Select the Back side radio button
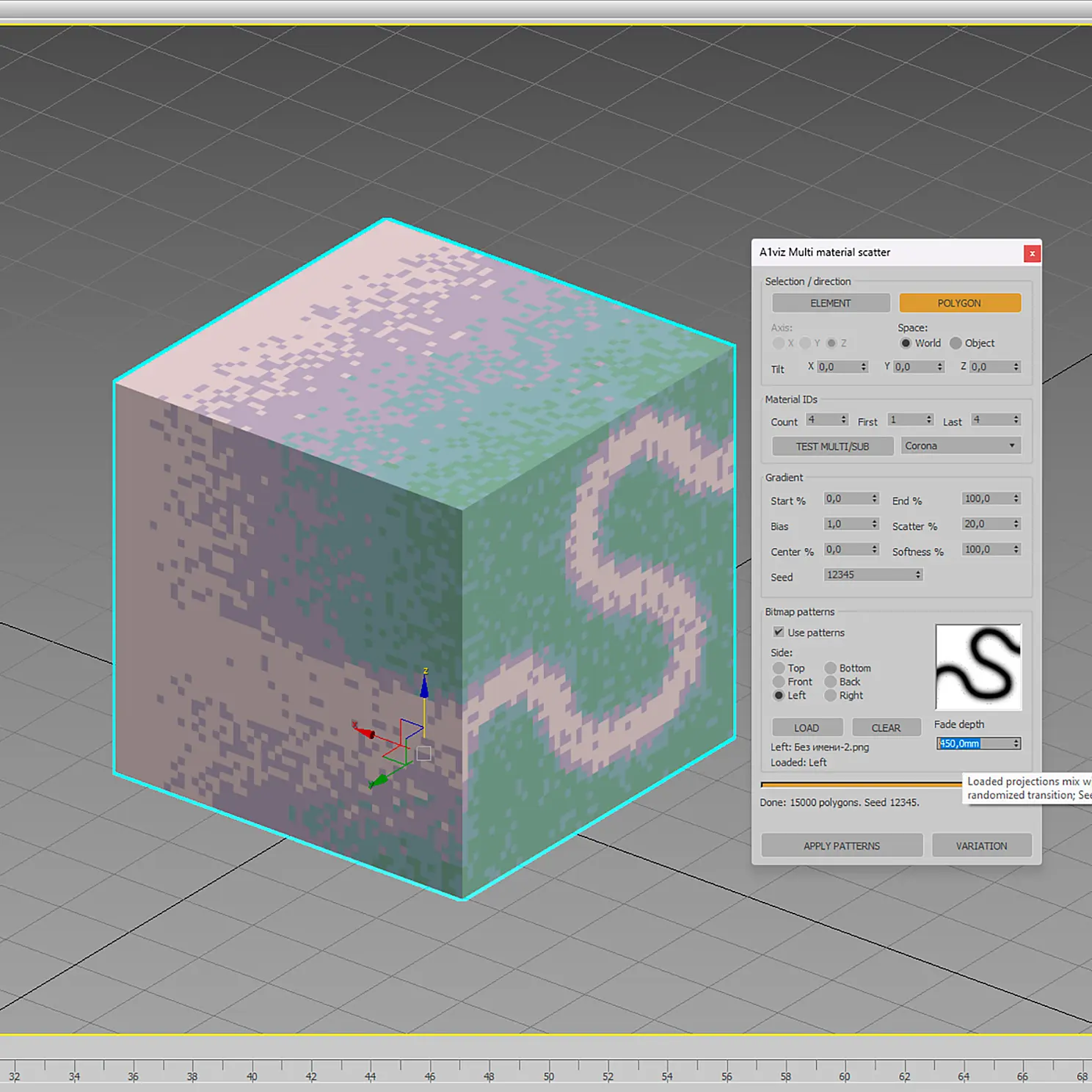Viewport: 1092px width, 1092px height. [831, 682]
